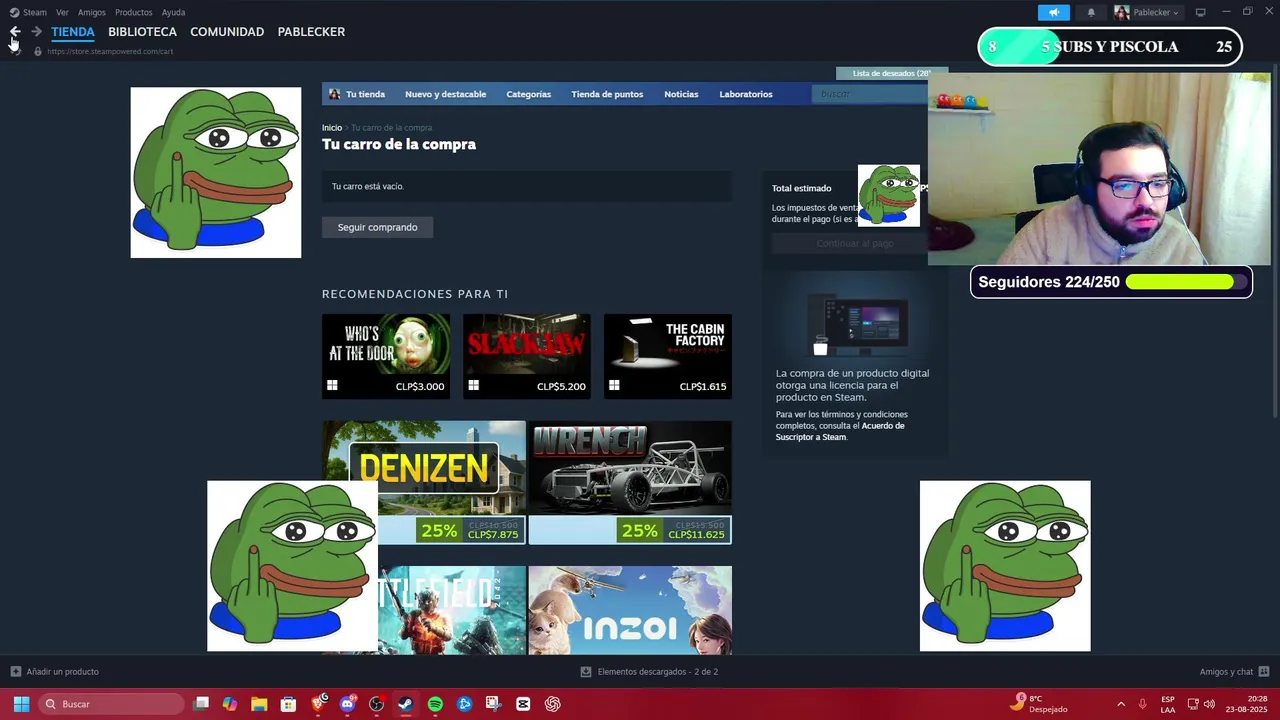This screenshot has width=1280, height=720.
Task: Click the taskbar Buscar search box
Action: (110, 704)
